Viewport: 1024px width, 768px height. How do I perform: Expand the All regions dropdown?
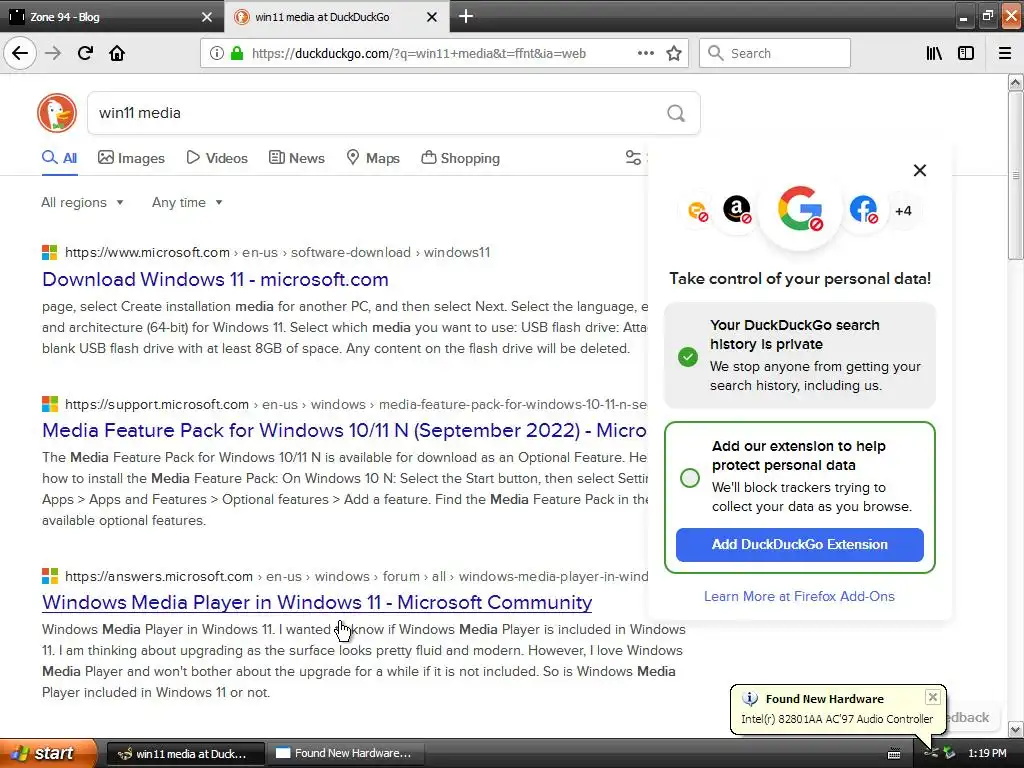82,202
